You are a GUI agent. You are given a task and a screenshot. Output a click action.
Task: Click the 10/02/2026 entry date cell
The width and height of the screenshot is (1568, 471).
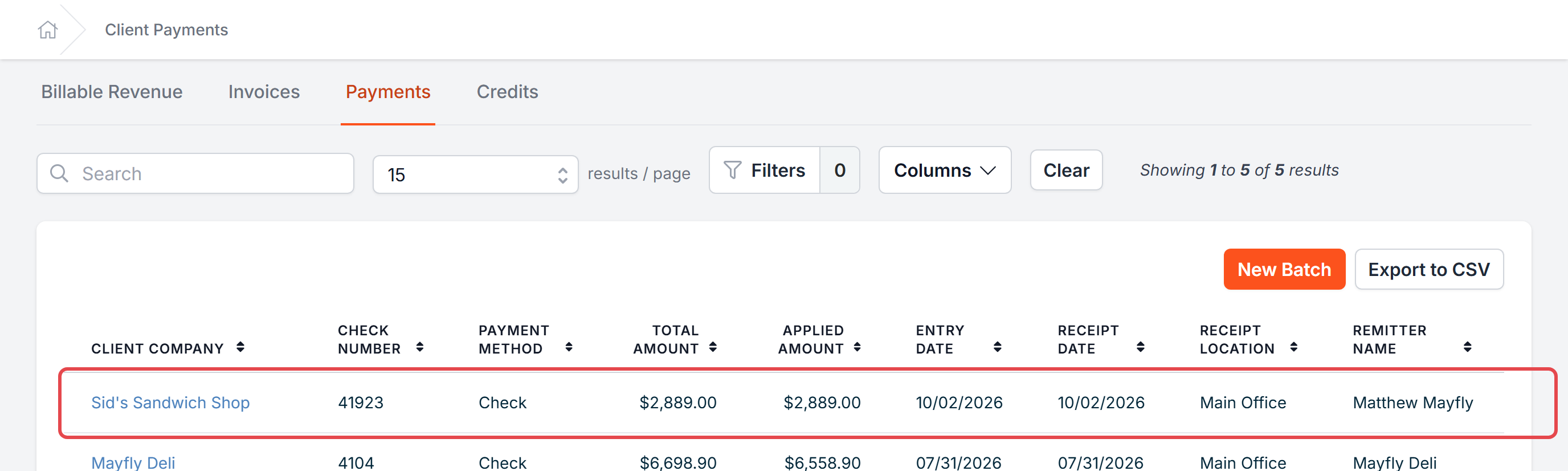click(x=959, y=403)
